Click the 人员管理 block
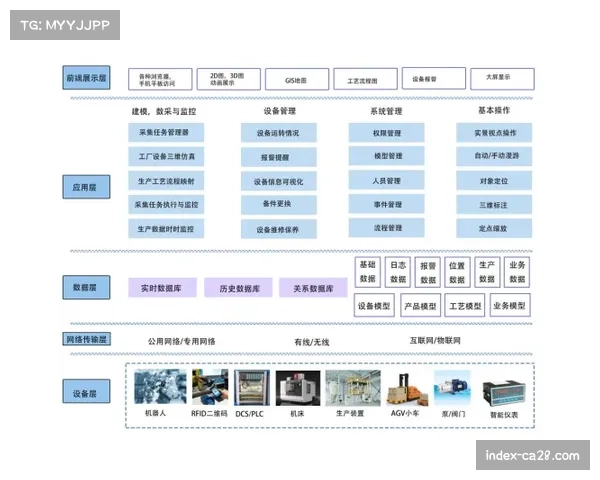 point(386,180)
